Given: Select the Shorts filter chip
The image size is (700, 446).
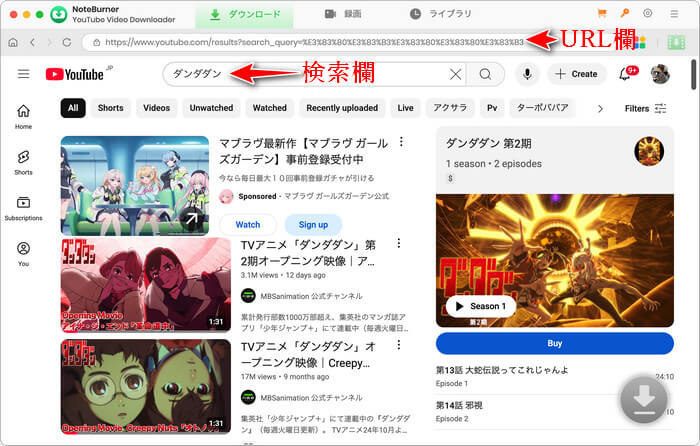Looking at the screenshot, I should tap(111, 108).
